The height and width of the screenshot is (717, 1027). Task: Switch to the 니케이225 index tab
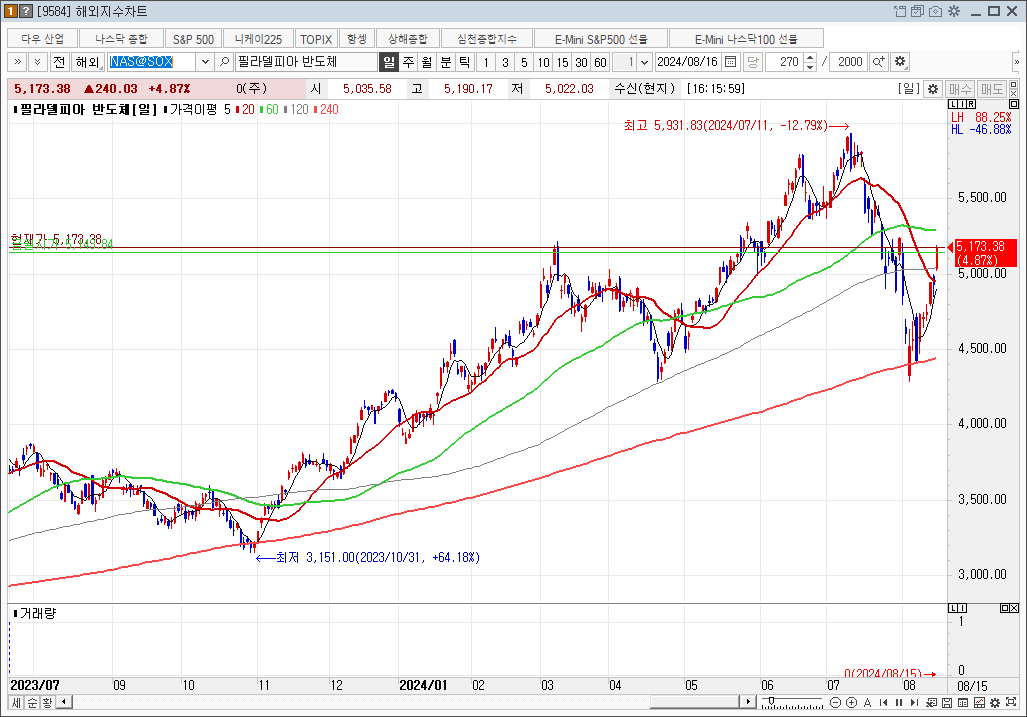(258, 39)
